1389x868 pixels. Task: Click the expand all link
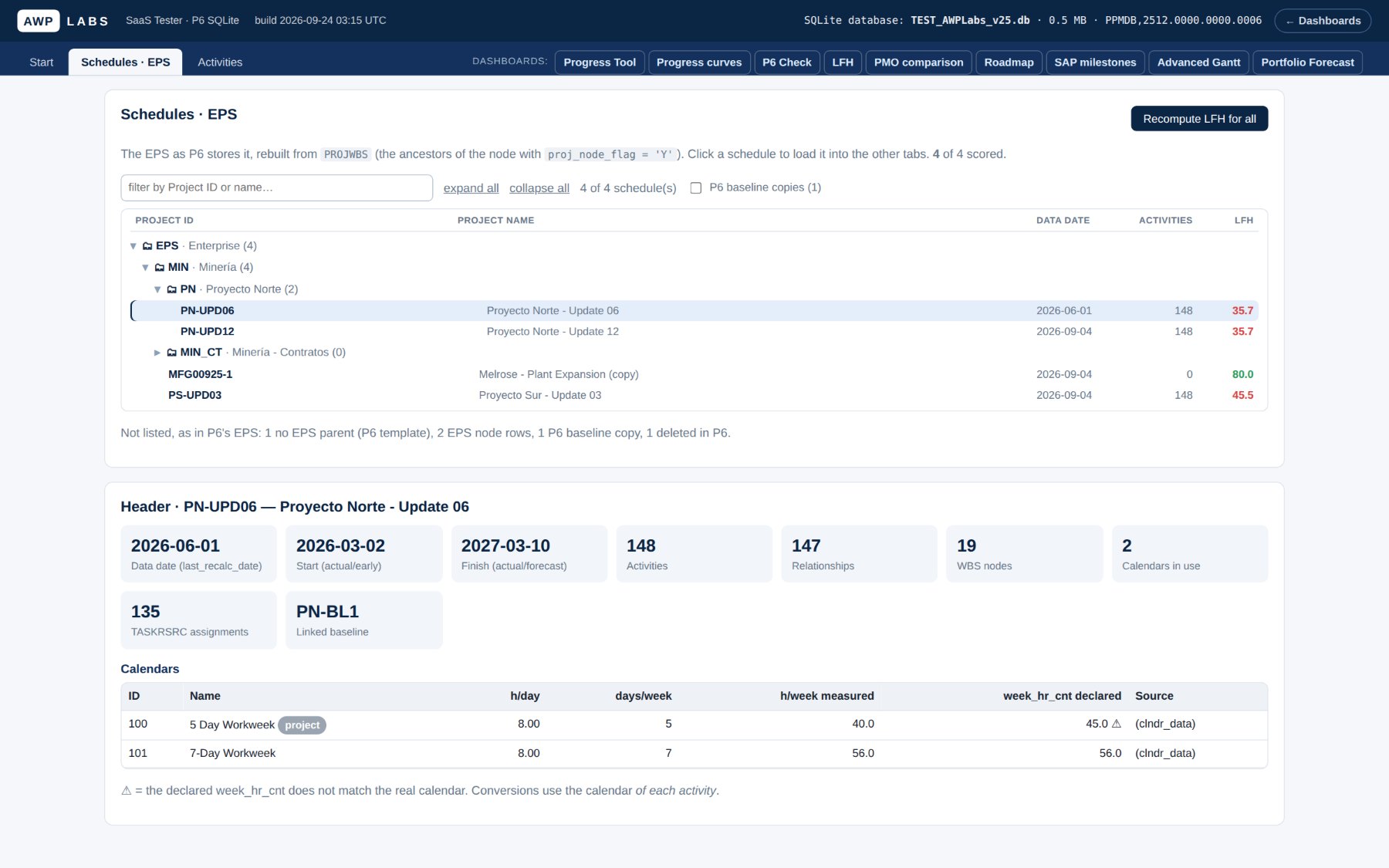[x=471, y=188]
